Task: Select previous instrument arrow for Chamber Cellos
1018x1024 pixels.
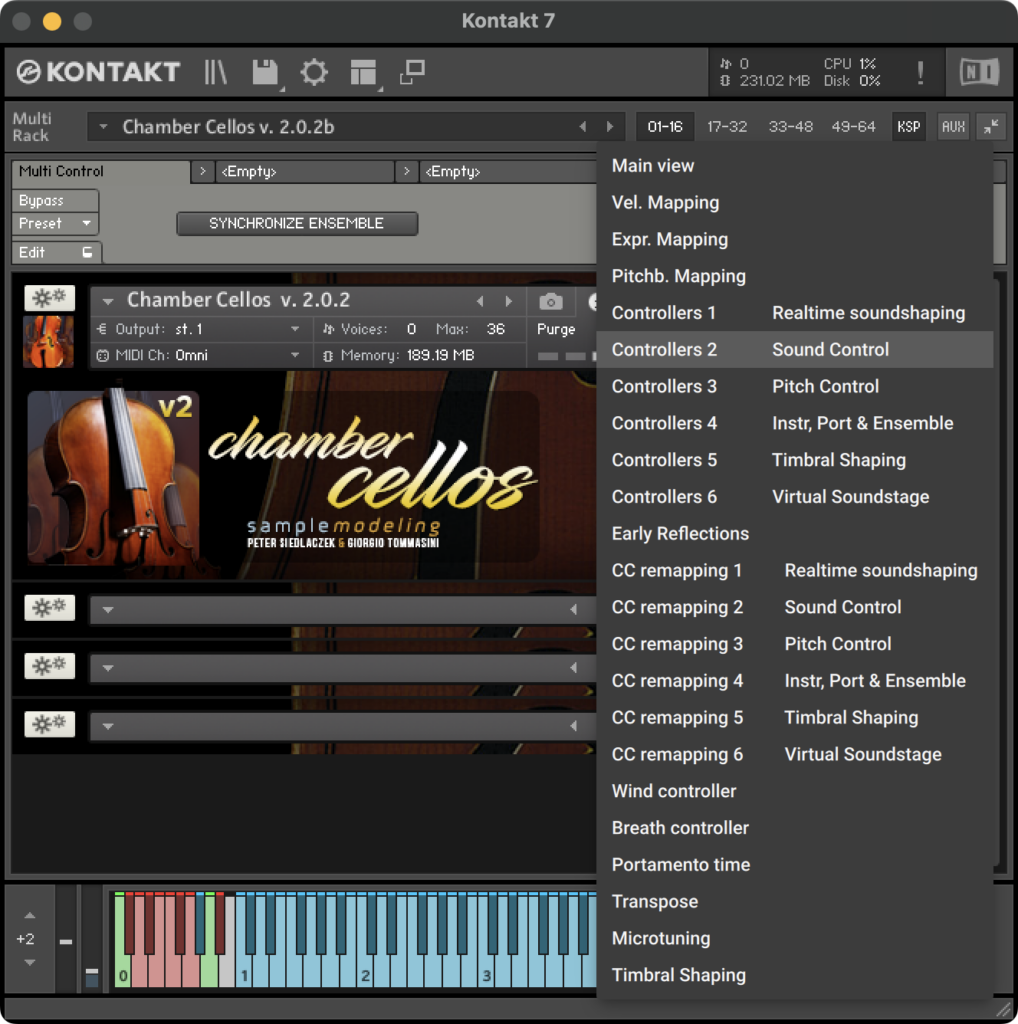Action: pyautogui.click(x=480, y=301)
